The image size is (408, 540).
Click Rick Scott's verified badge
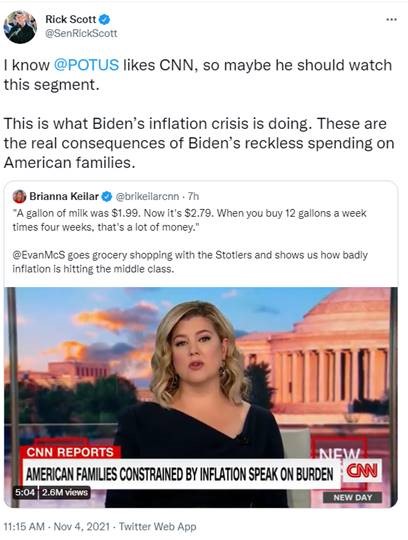tap(104, 20)
